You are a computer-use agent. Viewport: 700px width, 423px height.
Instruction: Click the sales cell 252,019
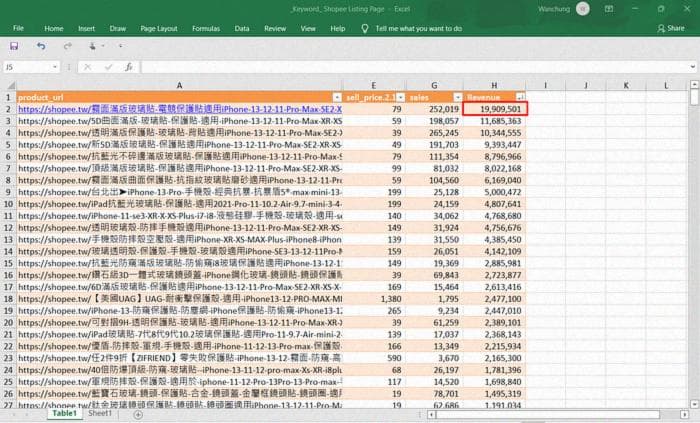tap(434, 109)
